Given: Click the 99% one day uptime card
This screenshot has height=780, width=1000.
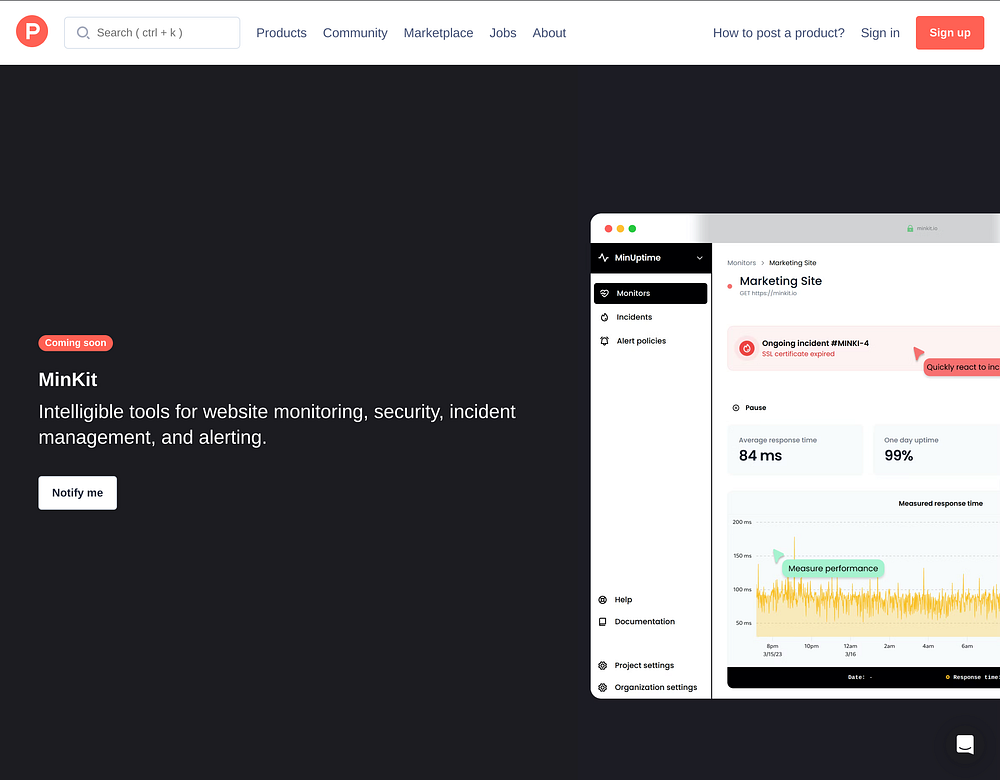Looking at the screenshot, I should (936, 449).
